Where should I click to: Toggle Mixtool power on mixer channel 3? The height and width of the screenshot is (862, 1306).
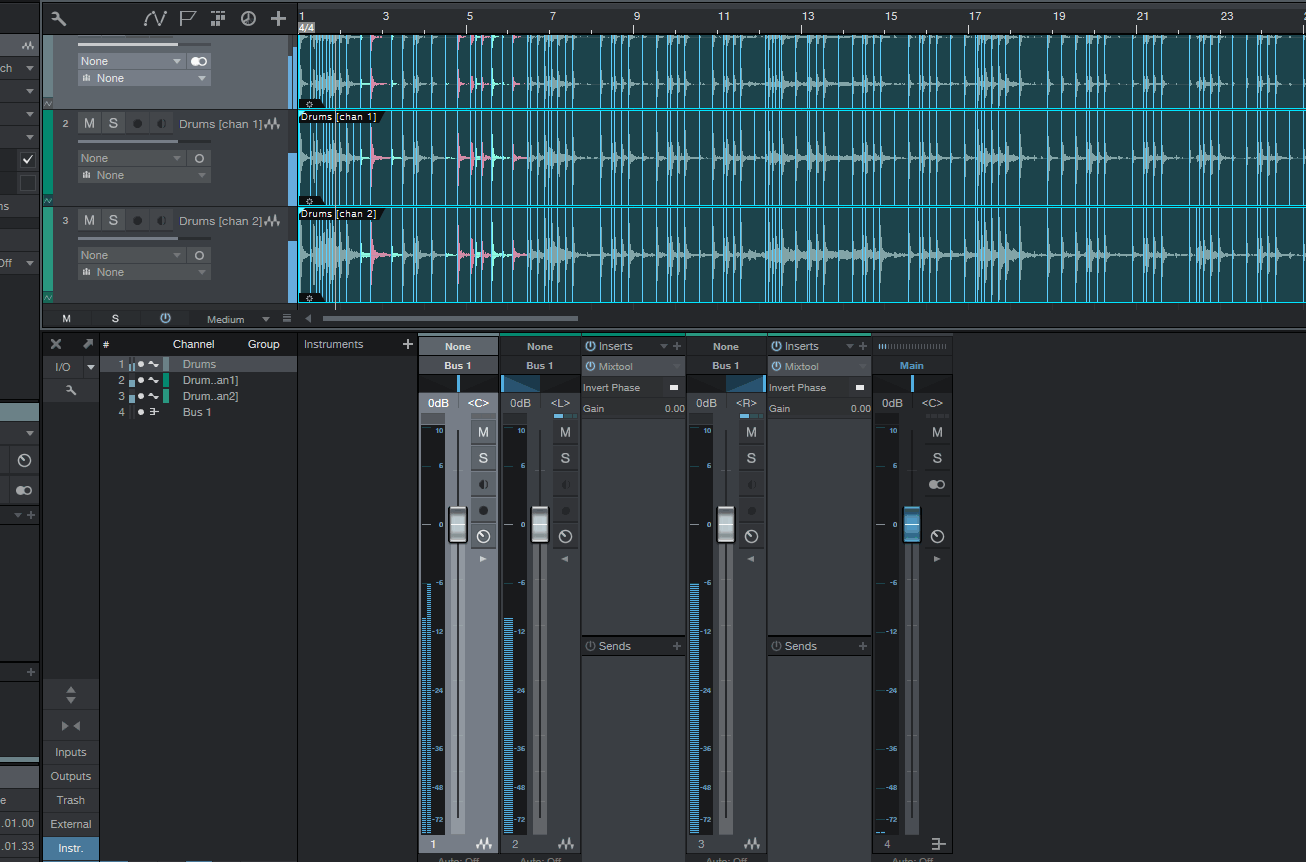[x=776, y=367]
